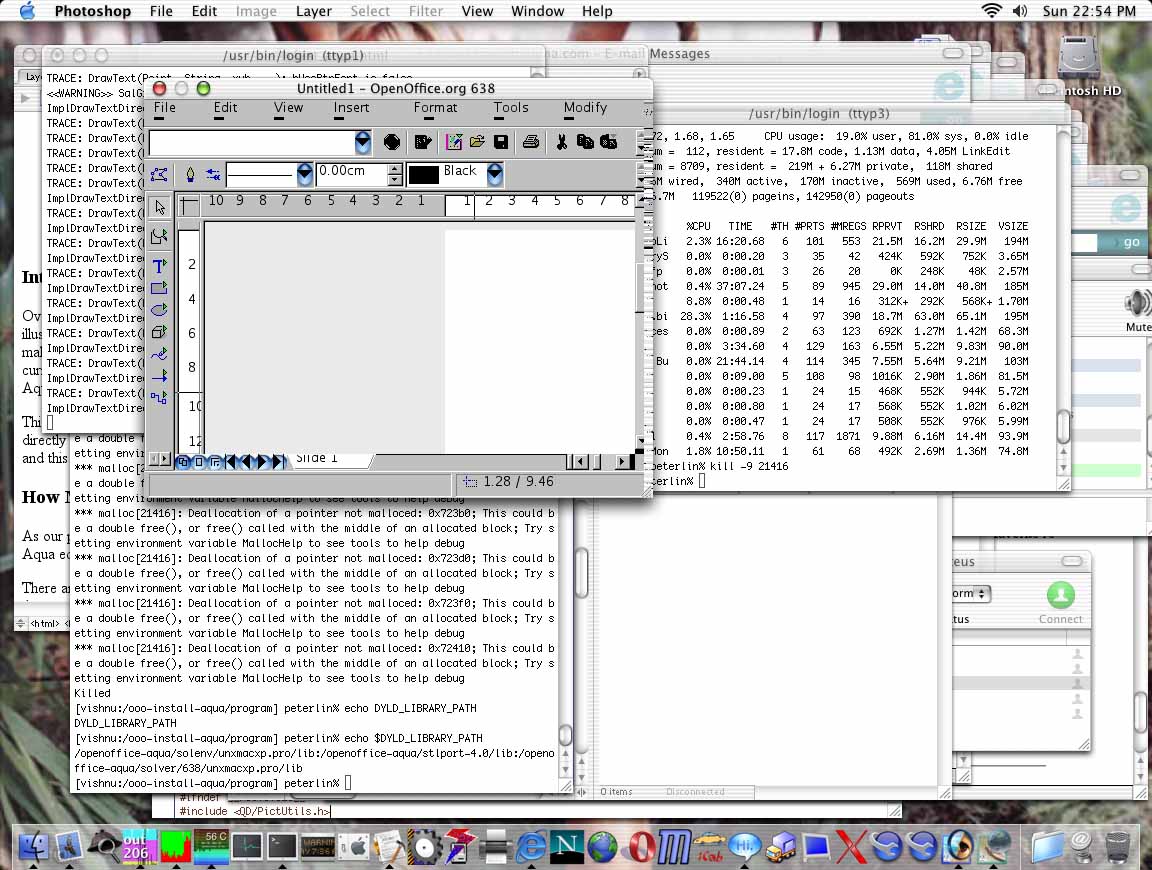Select the Text tool in OpenOffice
This screenshot has height=870, width=1152.
coord(159,265)
